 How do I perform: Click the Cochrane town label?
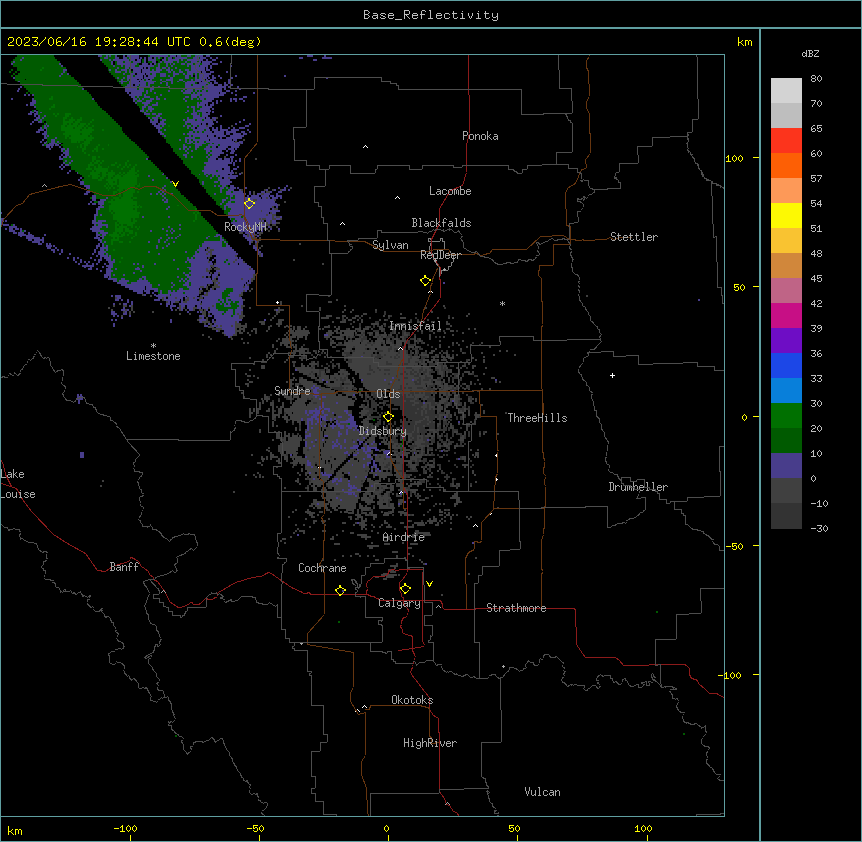pyautogui.click(x=322, y=568)
